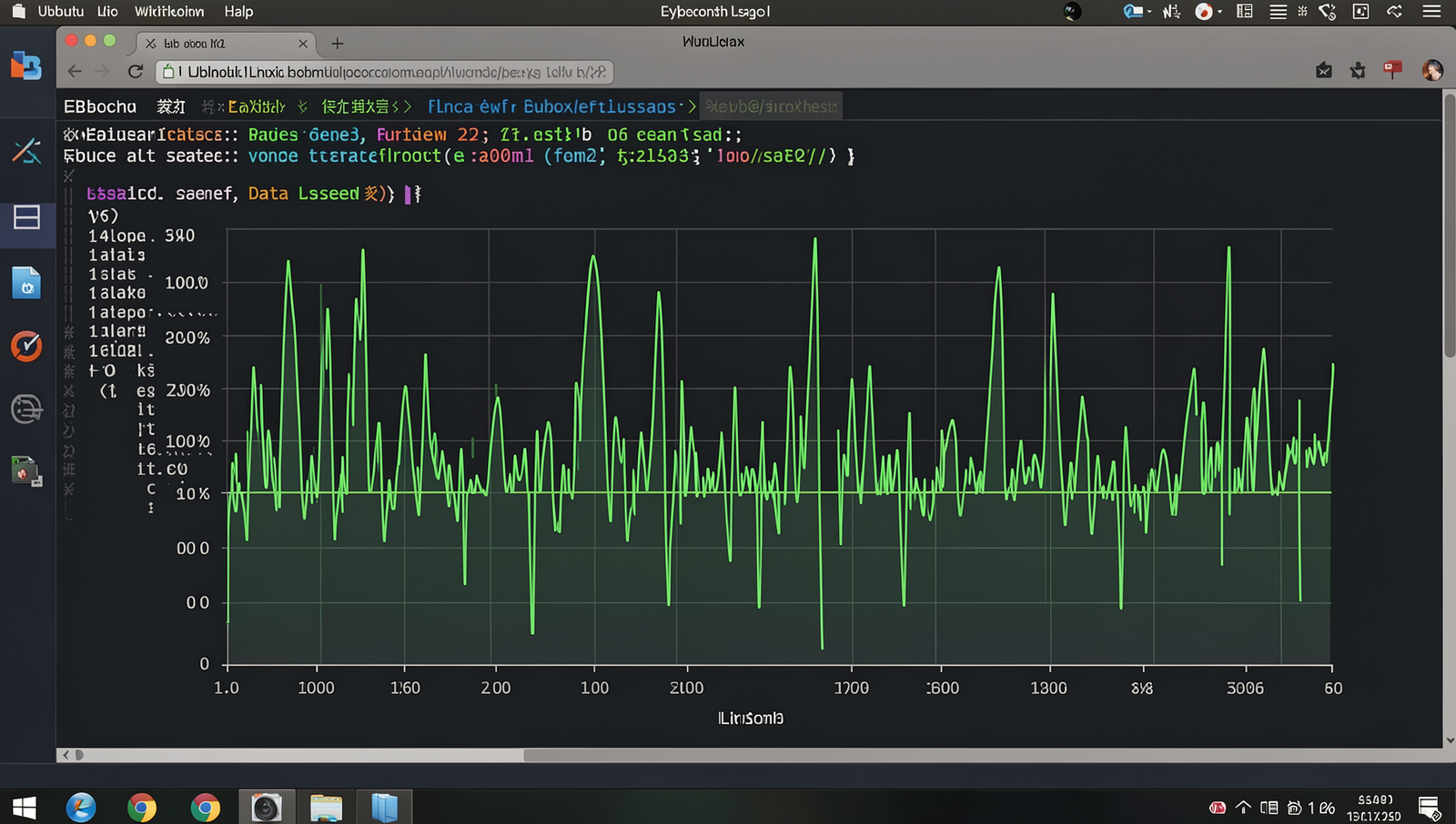Show hidden tray icons with the up arrow

point(1243,808)
